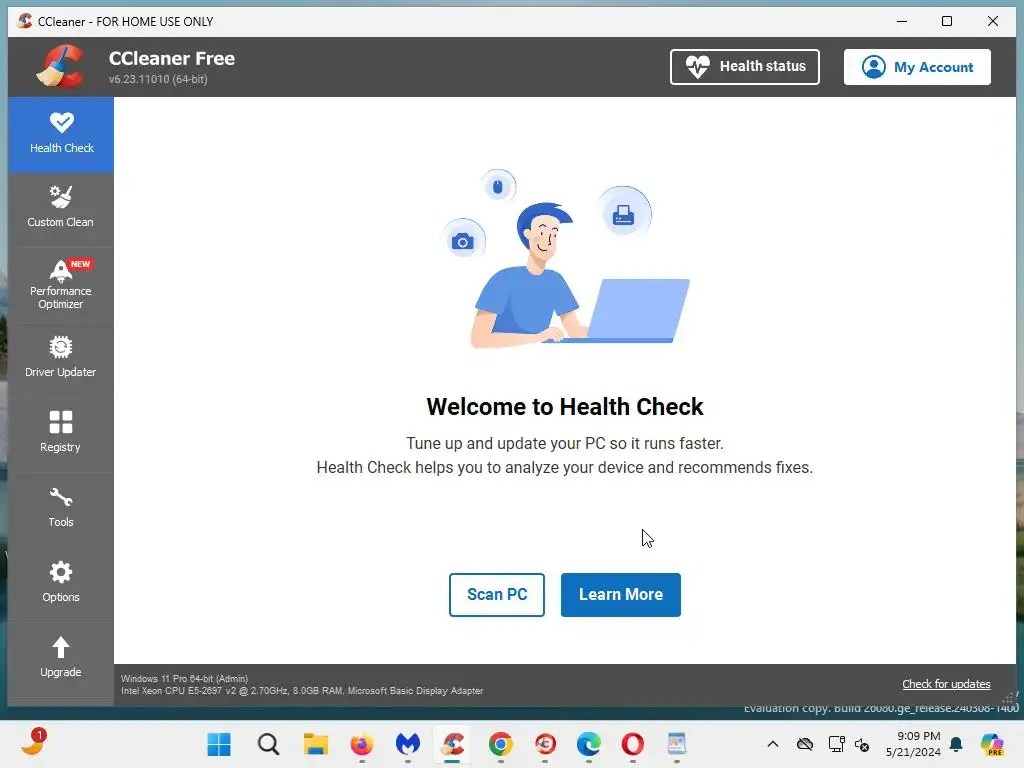Launch Firefox from taskbar

click(362, 744)
